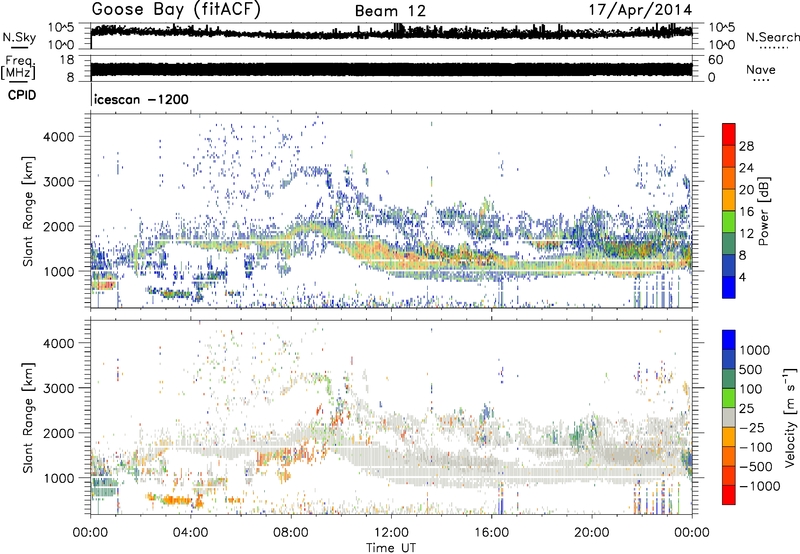Click the '4000' range tick on power panel
The width and height of the screenshot is (800, 554).
[58, 137]
